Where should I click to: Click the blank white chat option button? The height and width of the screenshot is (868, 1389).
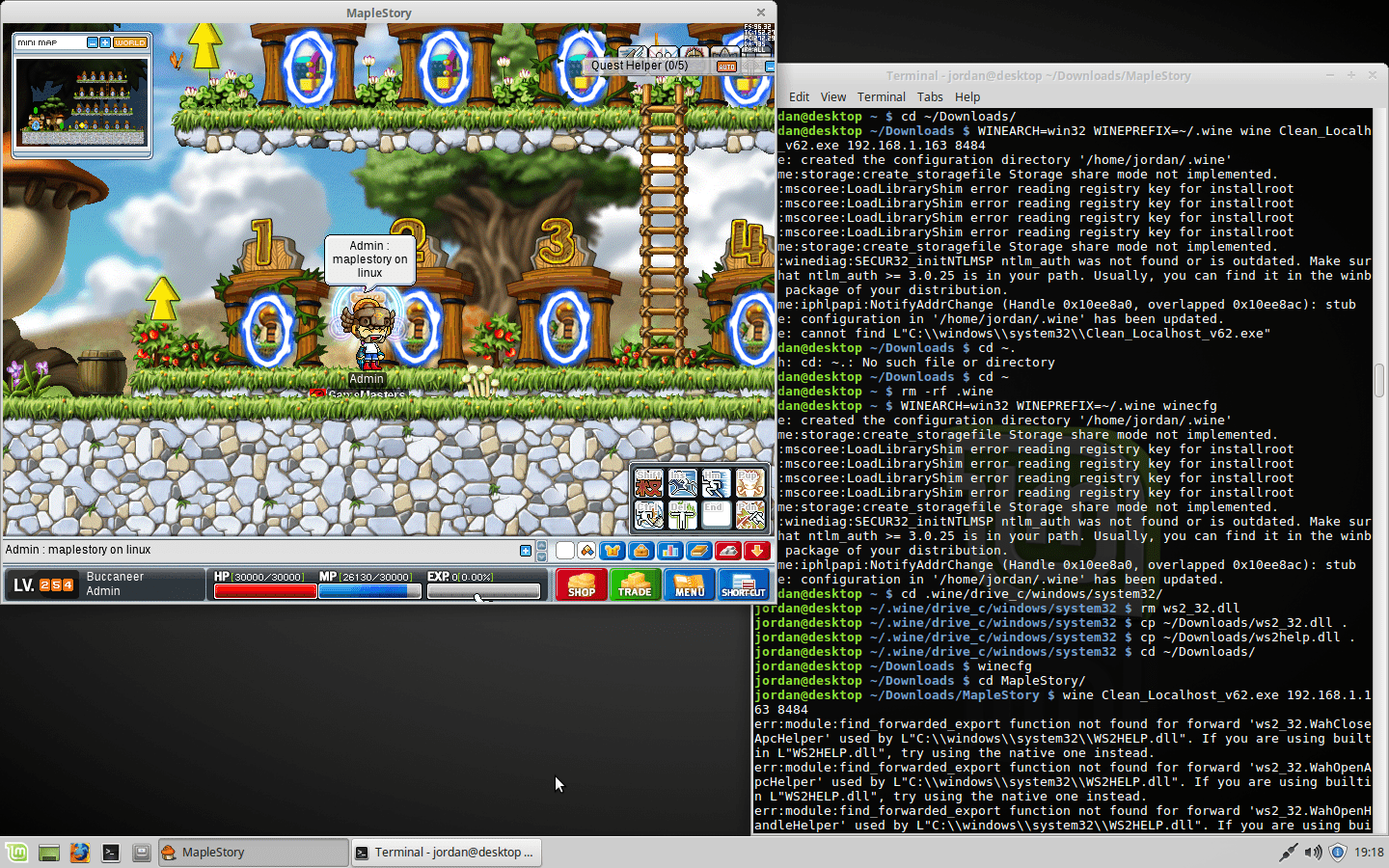565,551
